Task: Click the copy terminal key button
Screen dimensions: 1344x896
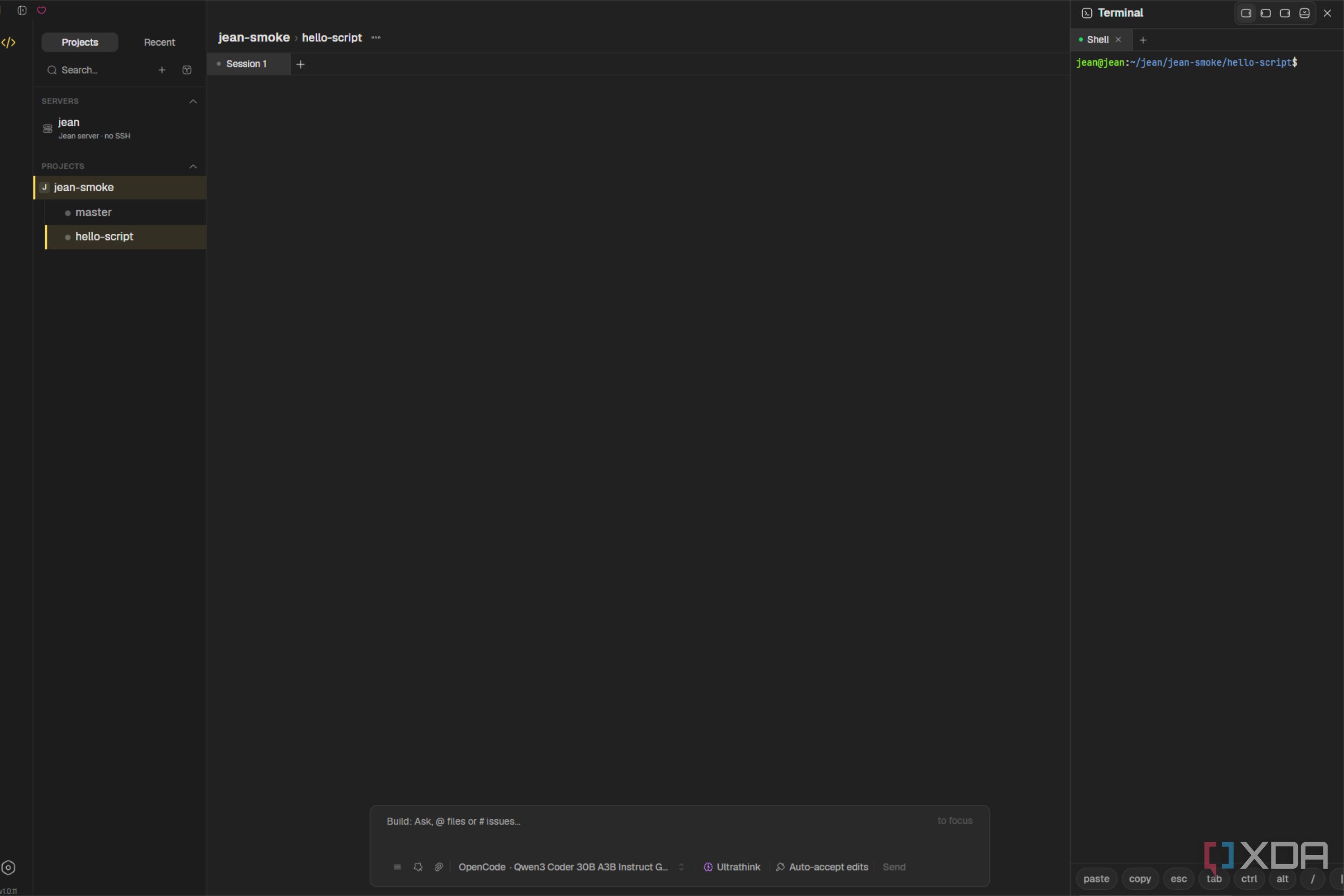Action: coord(1140,879)
